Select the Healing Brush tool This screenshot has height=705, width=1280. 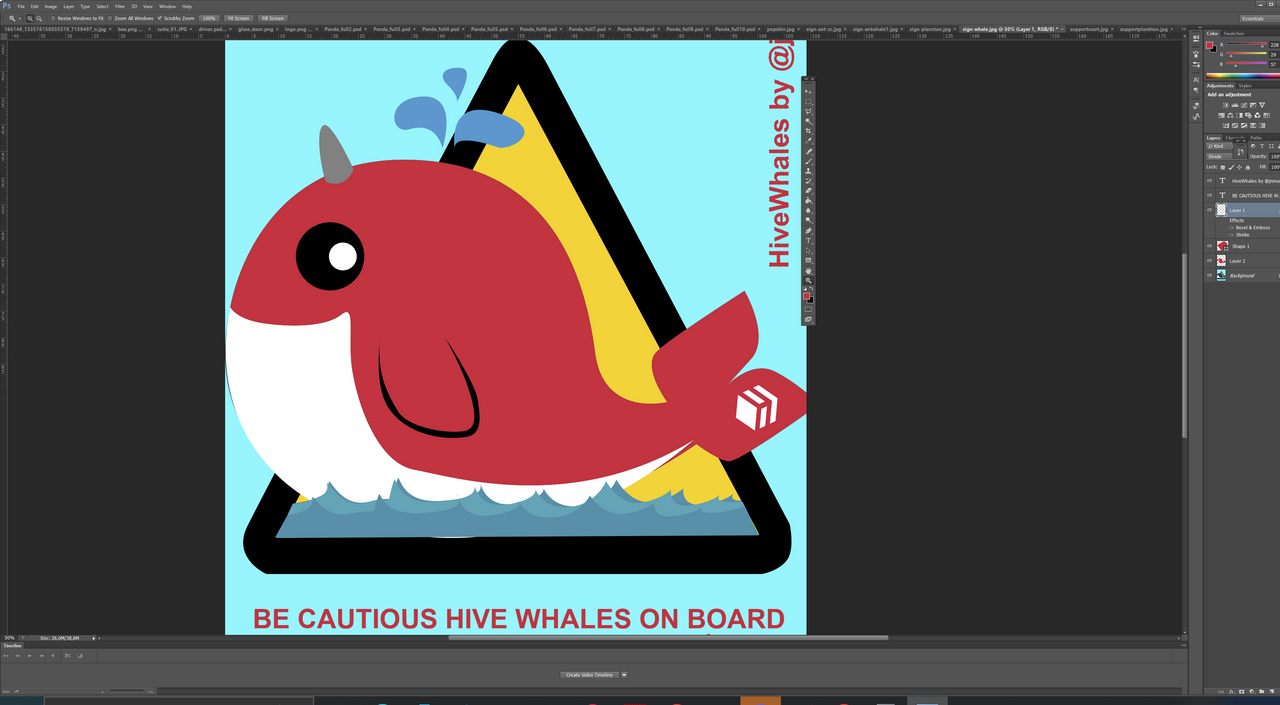point(809,152)
